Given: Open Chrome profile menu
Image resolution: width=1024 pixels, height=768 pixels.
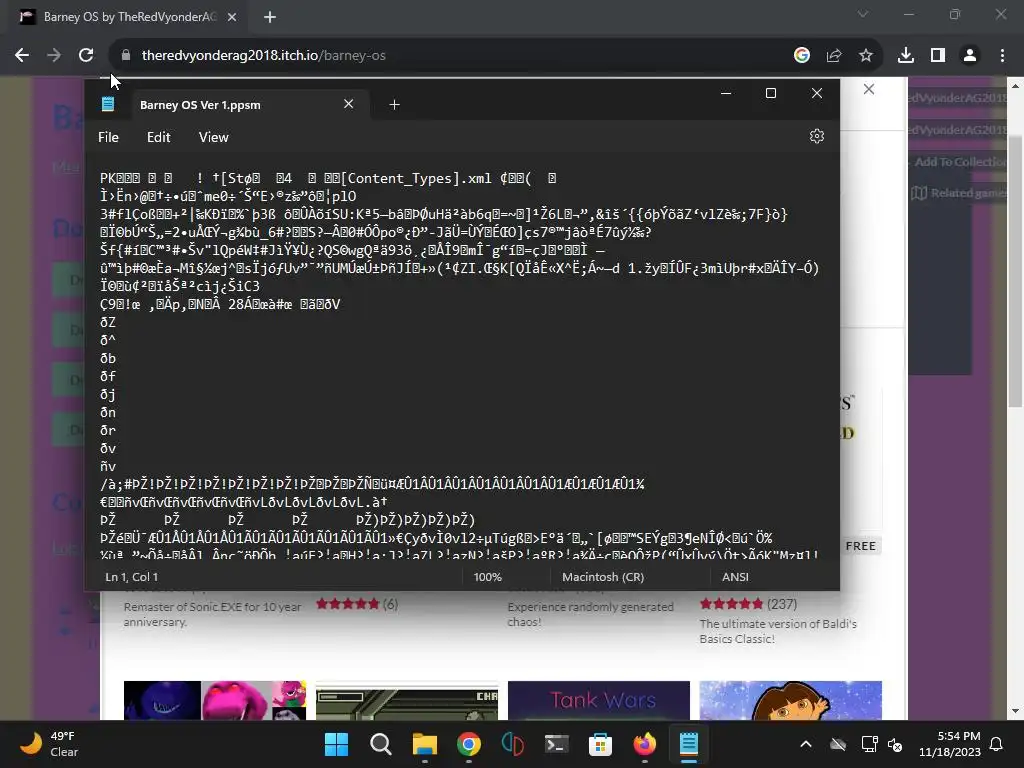Looking at the screenshot, I should tap(970, 56).
